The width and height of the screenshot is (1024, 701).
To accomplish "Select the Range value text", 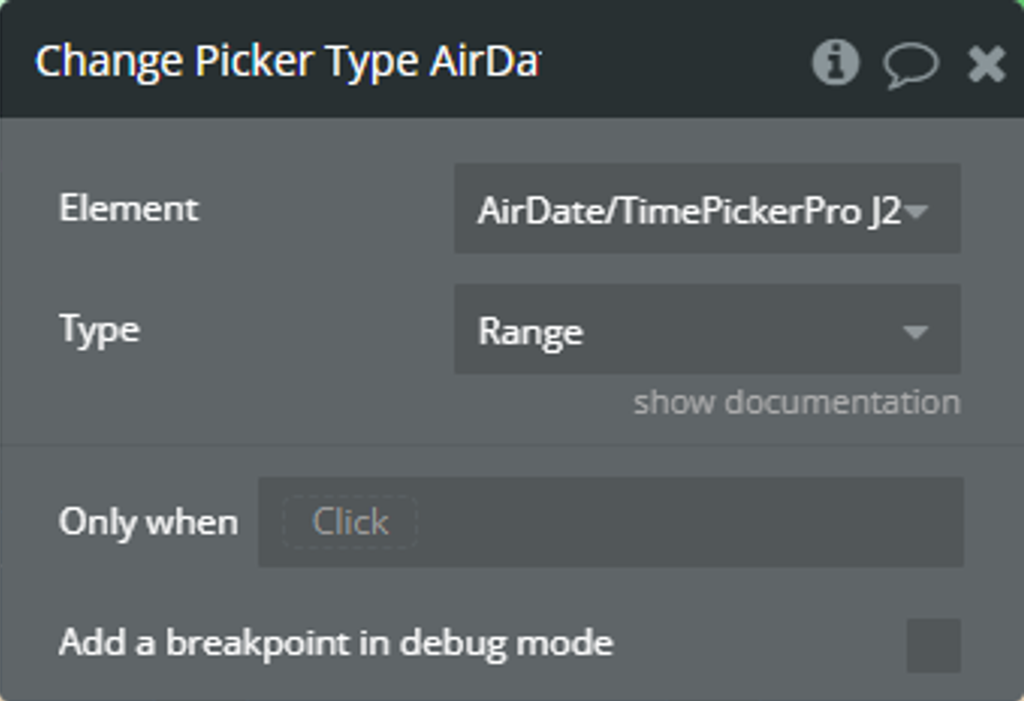I will [x=530, y=332].
